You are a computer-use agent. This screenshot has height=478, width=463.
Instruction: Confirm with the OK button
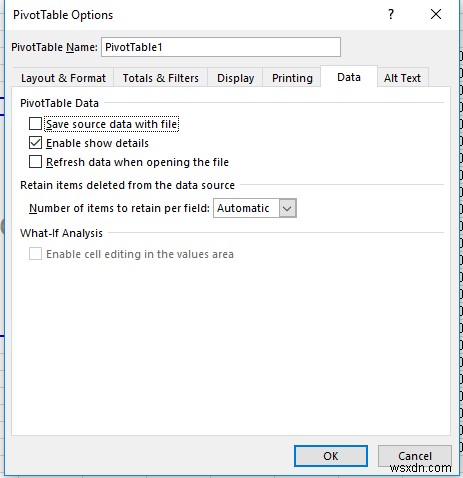point(331,456)
